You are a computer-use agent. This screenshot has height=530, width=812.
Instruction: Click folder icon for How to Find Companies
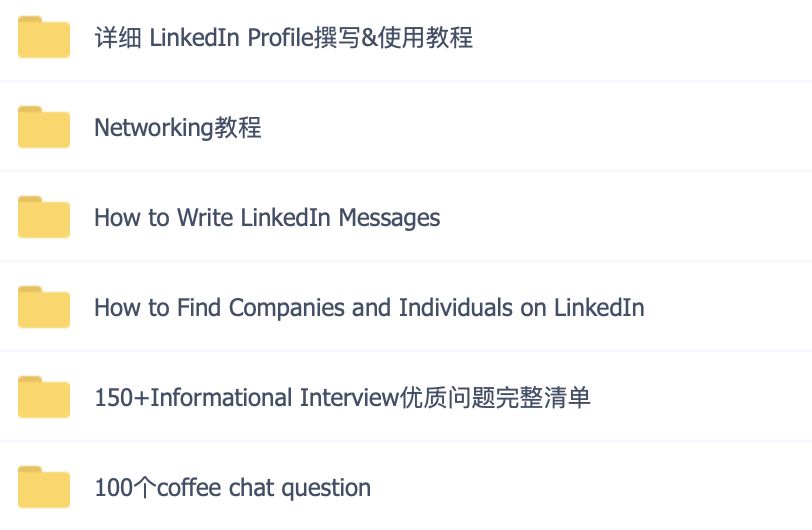(x=44, y=307)
